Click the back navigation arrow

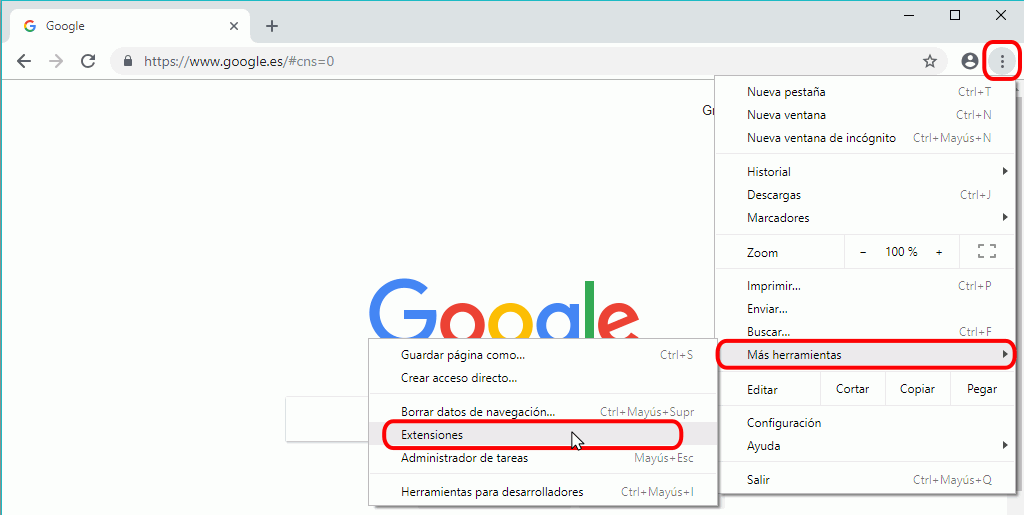[24, 61]
